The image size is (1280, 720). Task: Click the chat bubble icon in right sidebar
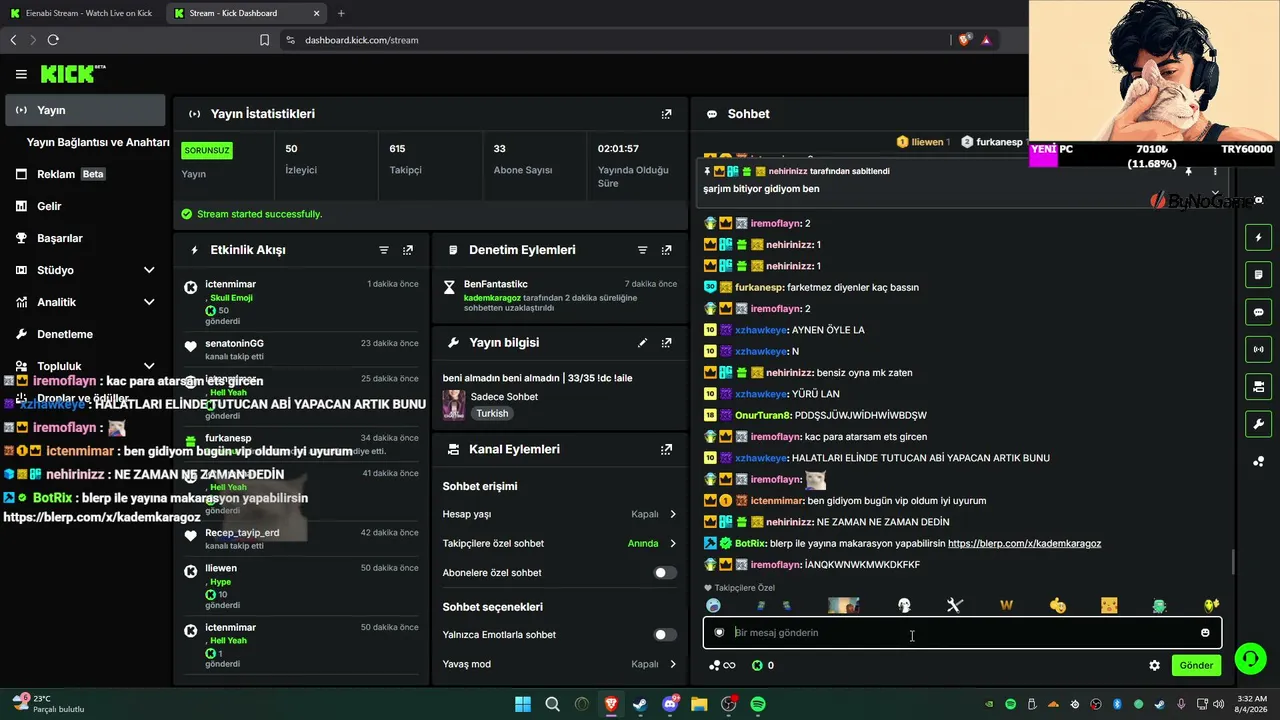tap(1259, 312)
